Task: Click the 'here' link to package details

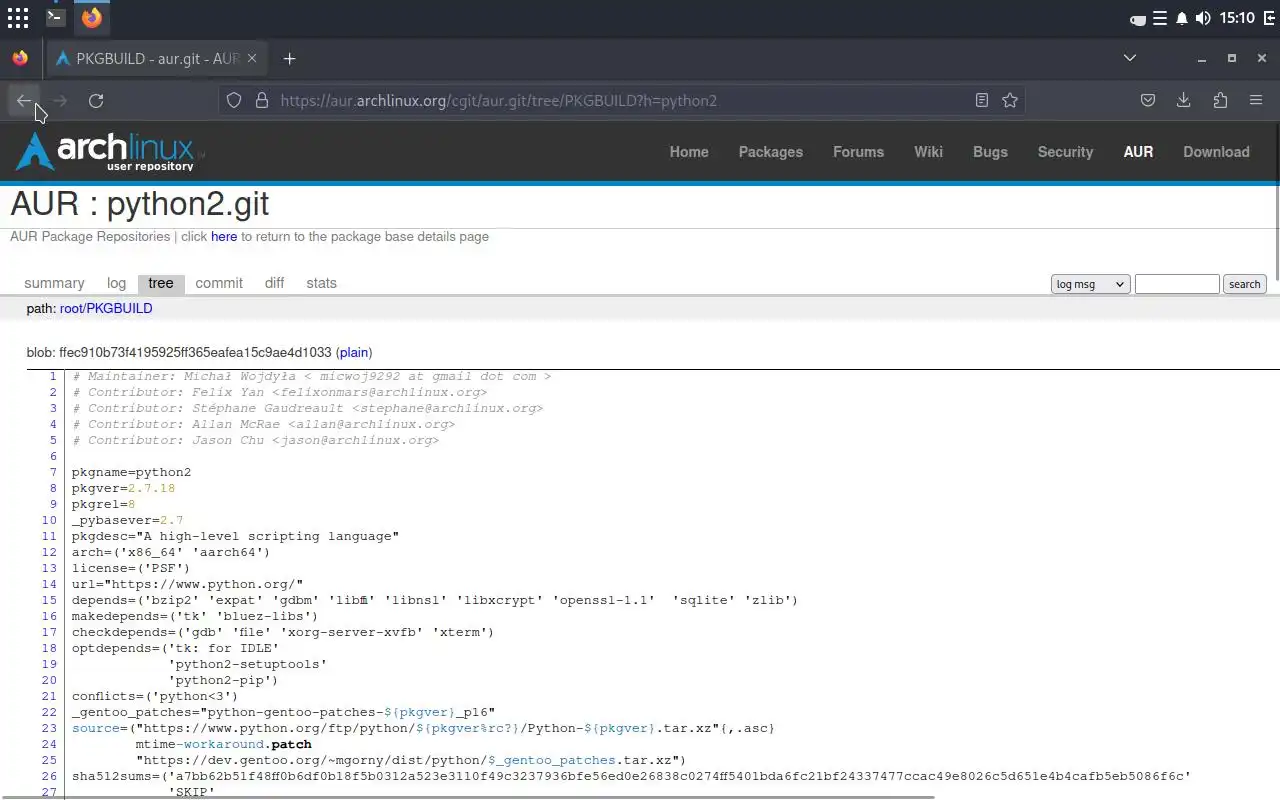Action: (224, 237)
